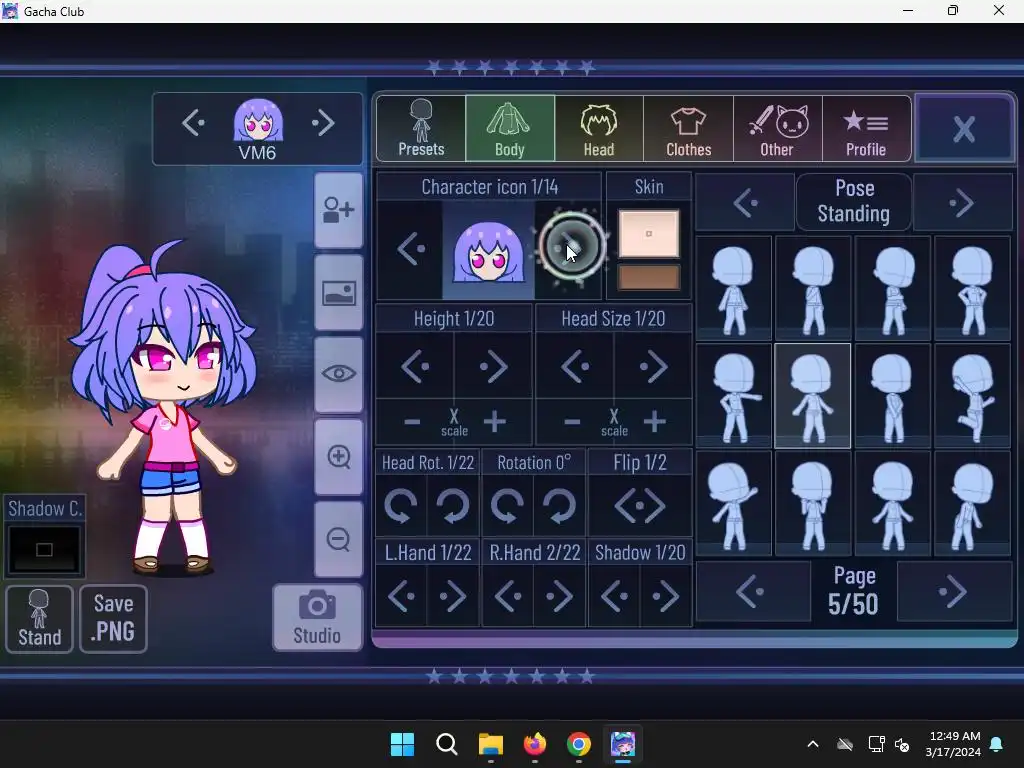The width and height of the screenshot is (1024, 768).
Task: Rotate character counterclockwise under Rotation
Action: tap(507, 505)
